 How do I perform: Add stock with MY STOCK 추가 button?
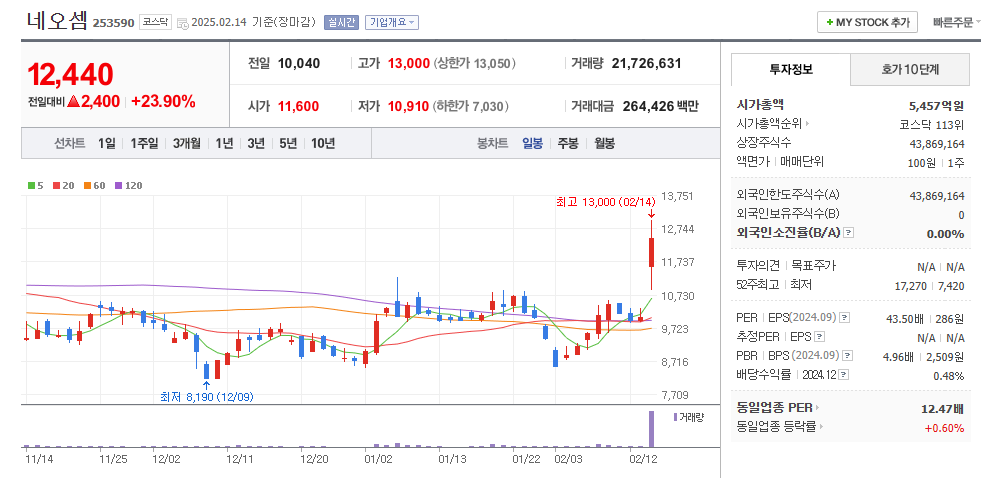[x=867, y=22]
